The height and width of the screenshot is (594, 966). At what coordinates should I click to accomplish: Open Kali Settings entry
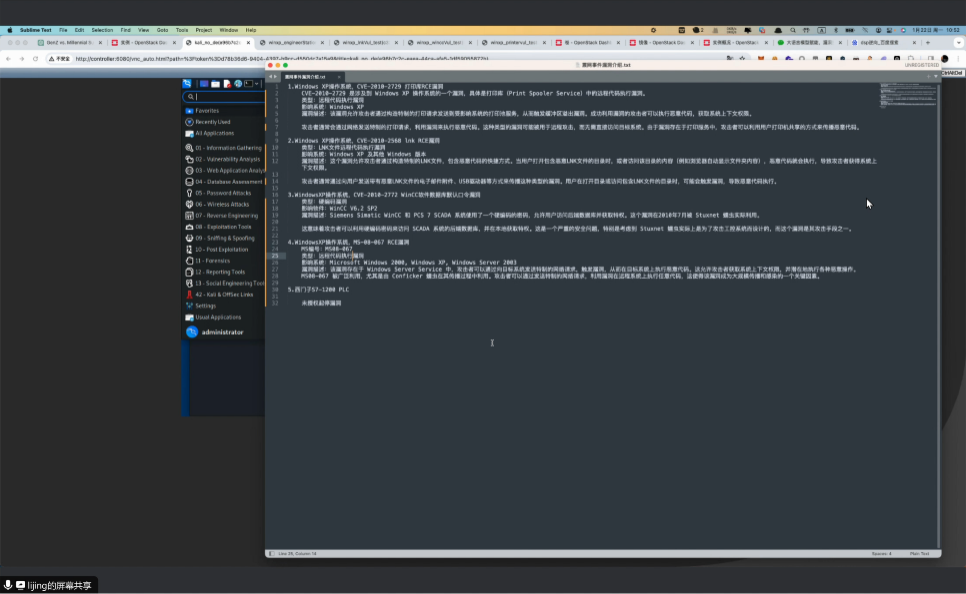click(x=205, y=306)
